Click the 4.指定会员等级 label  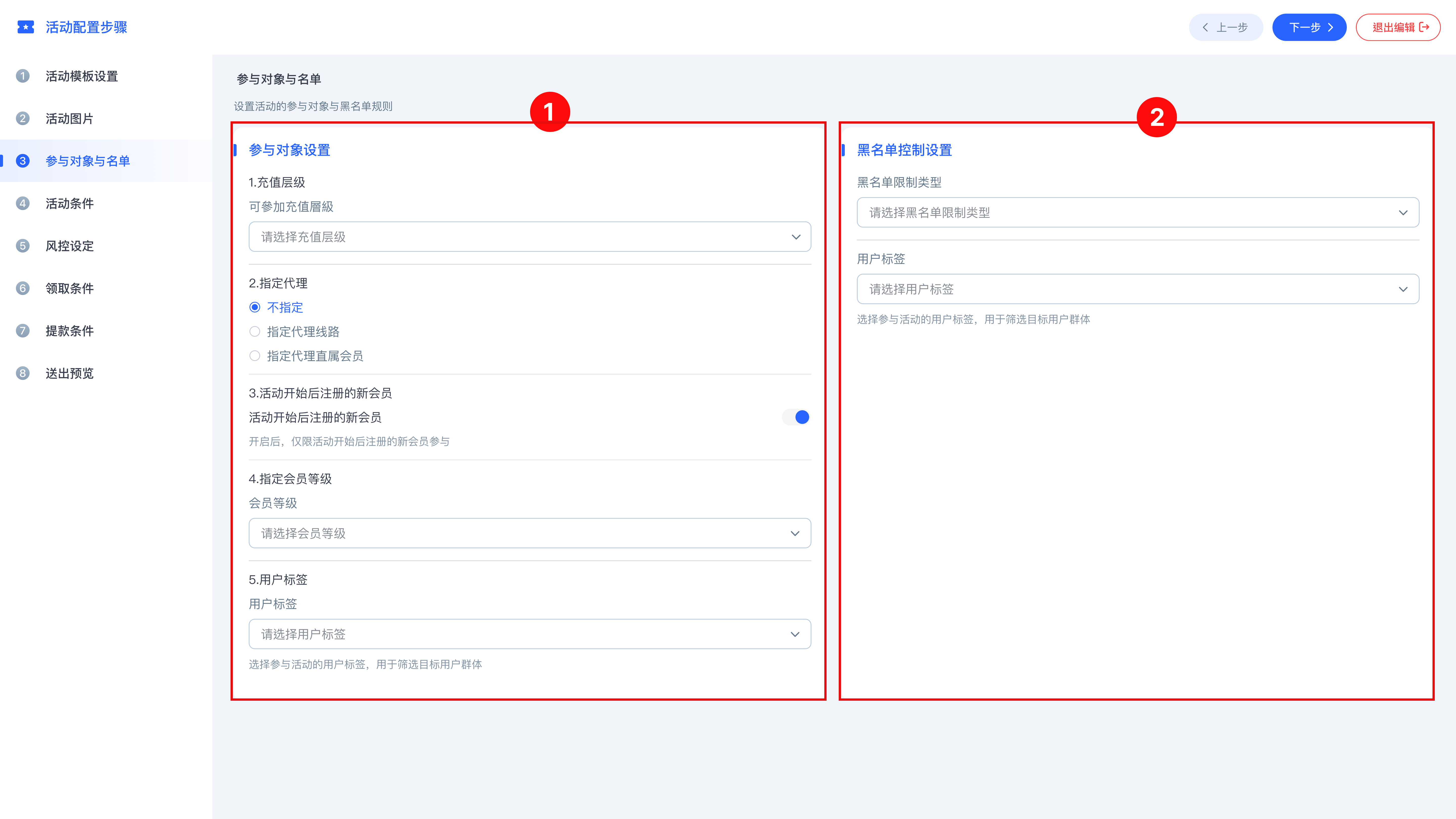coord(290,478)
